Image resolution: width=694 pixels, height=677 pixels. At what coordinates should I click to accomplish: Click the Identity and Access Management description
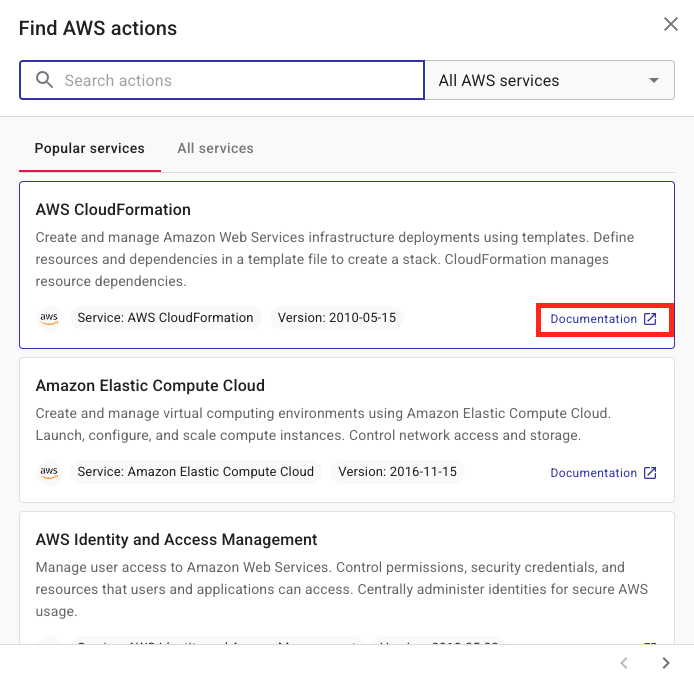[342, 589]
